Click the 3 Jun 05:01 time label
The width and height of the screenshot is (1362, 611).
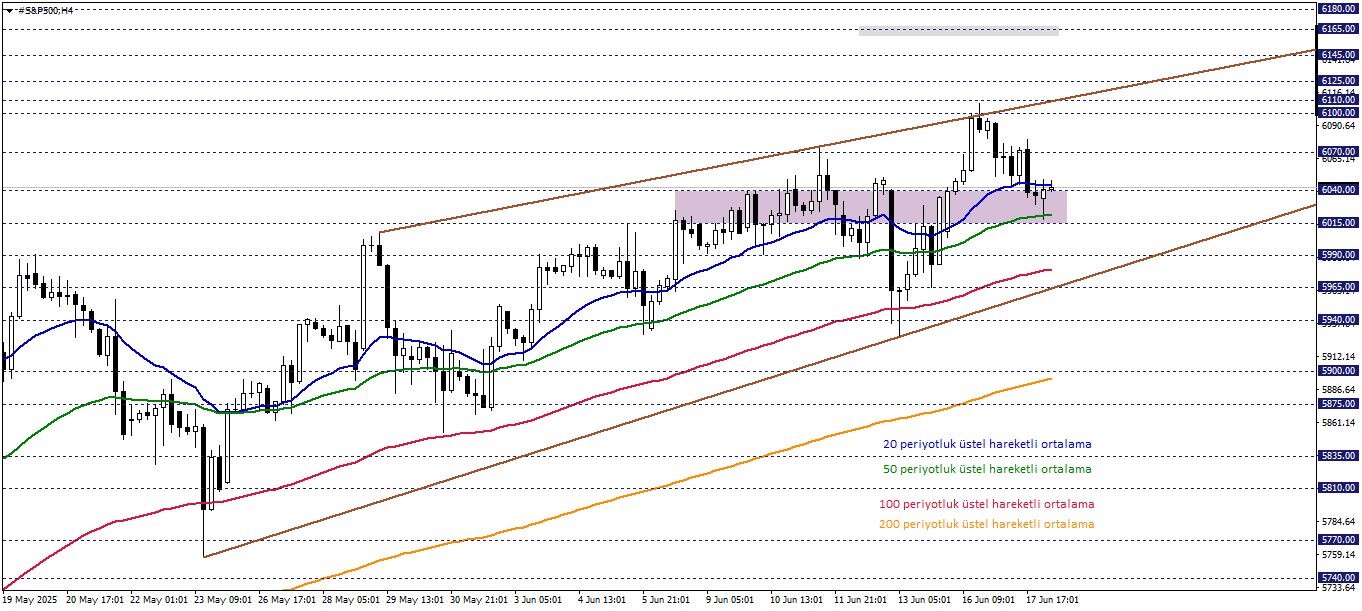point(539,600)
